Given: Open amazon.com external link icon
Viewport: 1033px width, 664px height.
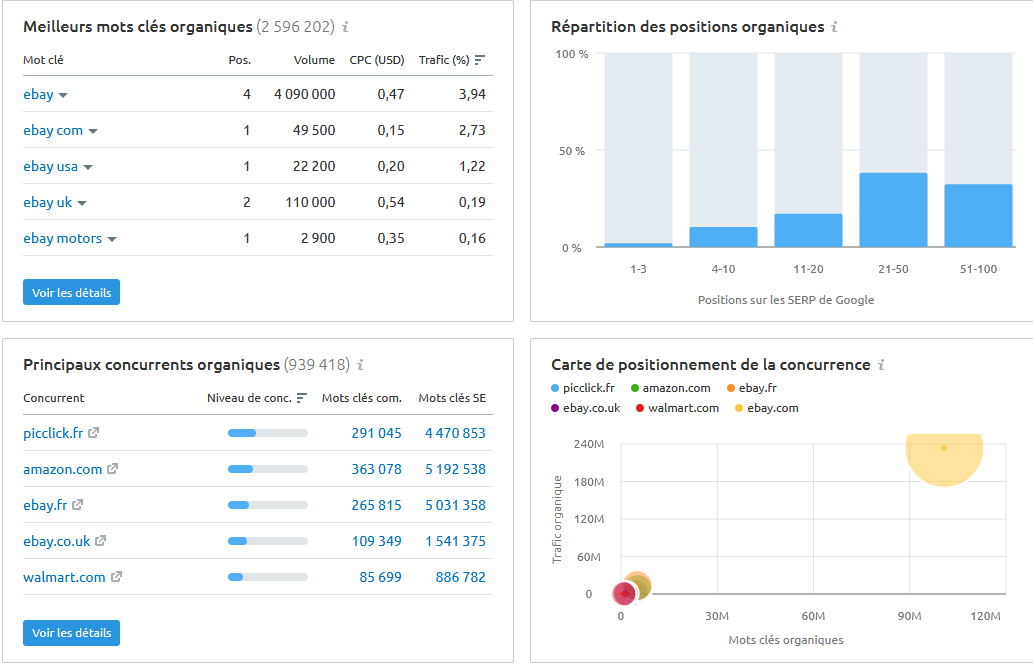Looking at the screenshot, I should (113, 469).
